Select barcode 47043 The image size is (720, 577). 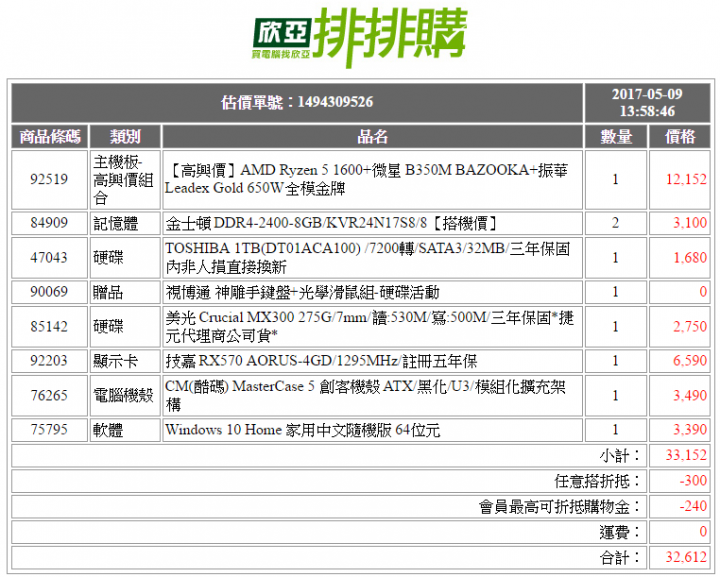(49, 258)
